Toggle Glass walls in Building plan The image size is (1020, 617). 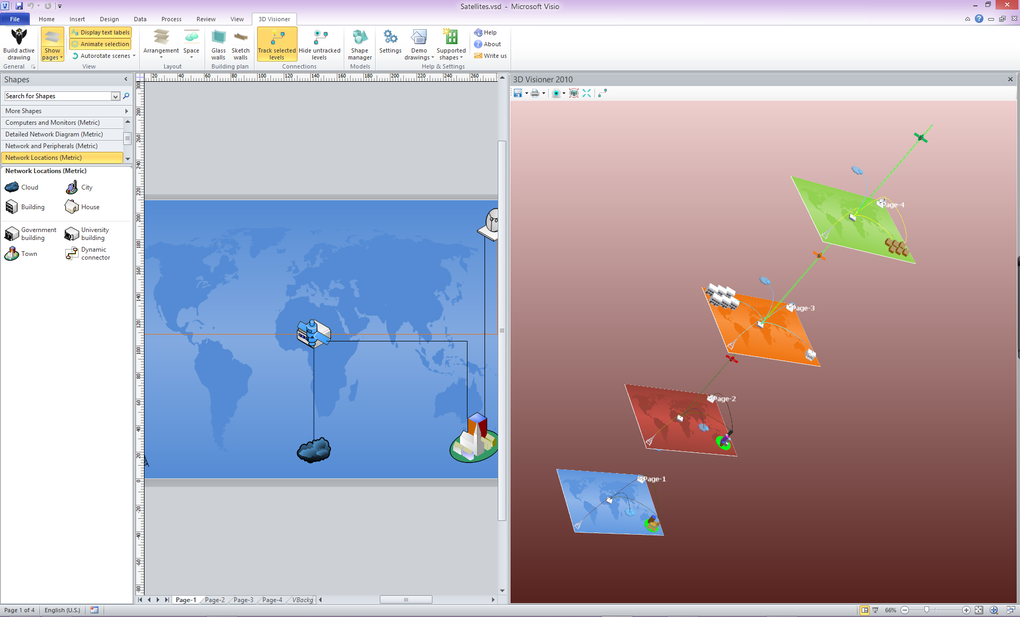tap(219, 44)
